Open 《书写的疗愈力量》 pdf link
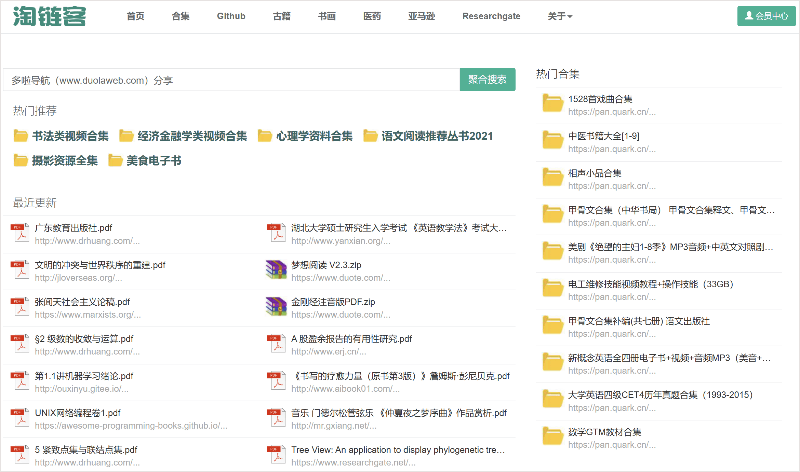800x472 pixels. tap(401, 376)
